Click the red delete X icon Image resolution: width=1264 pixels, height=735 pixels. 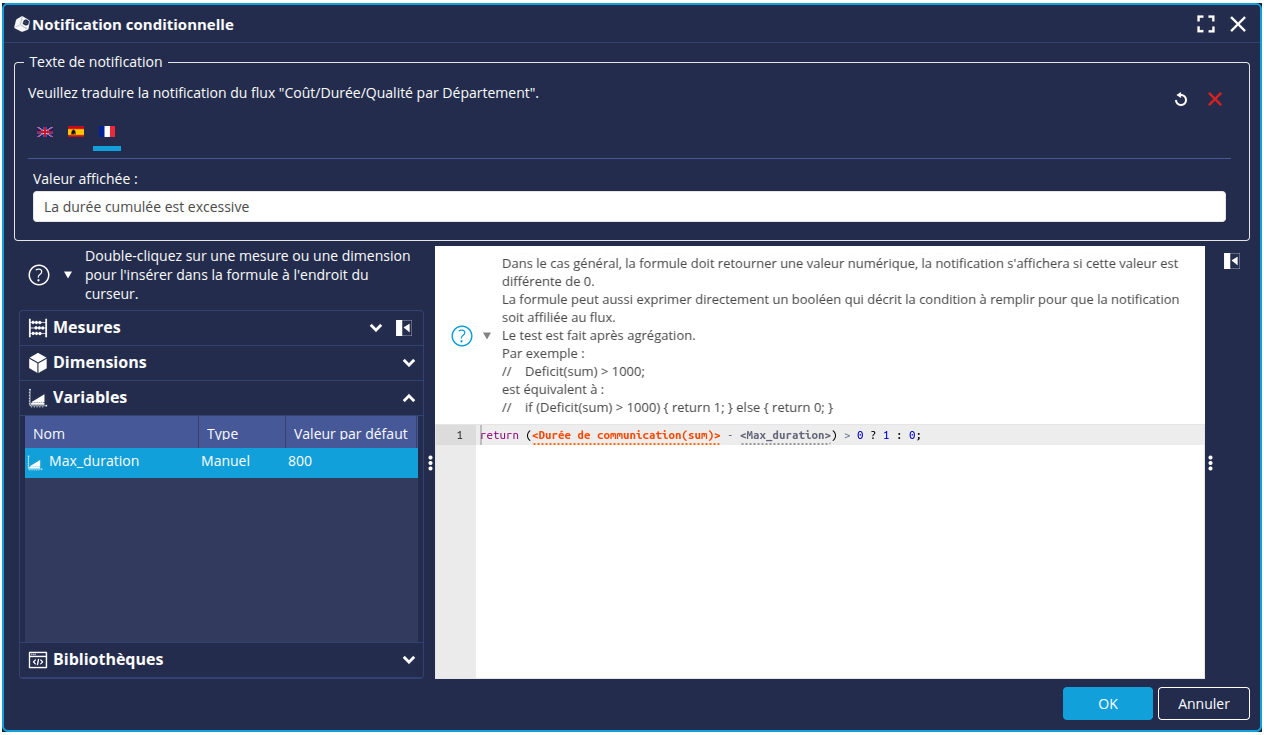click(1215, 99)
